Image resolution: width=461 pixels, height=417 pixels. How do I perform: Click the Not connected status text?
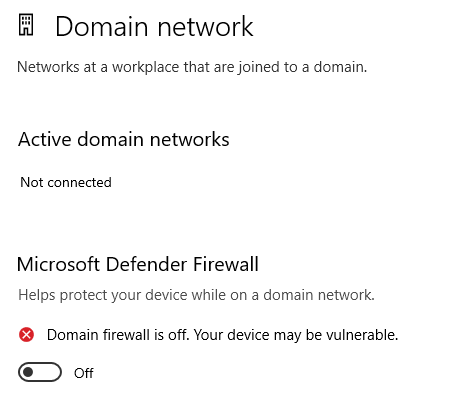pos(66,182)
